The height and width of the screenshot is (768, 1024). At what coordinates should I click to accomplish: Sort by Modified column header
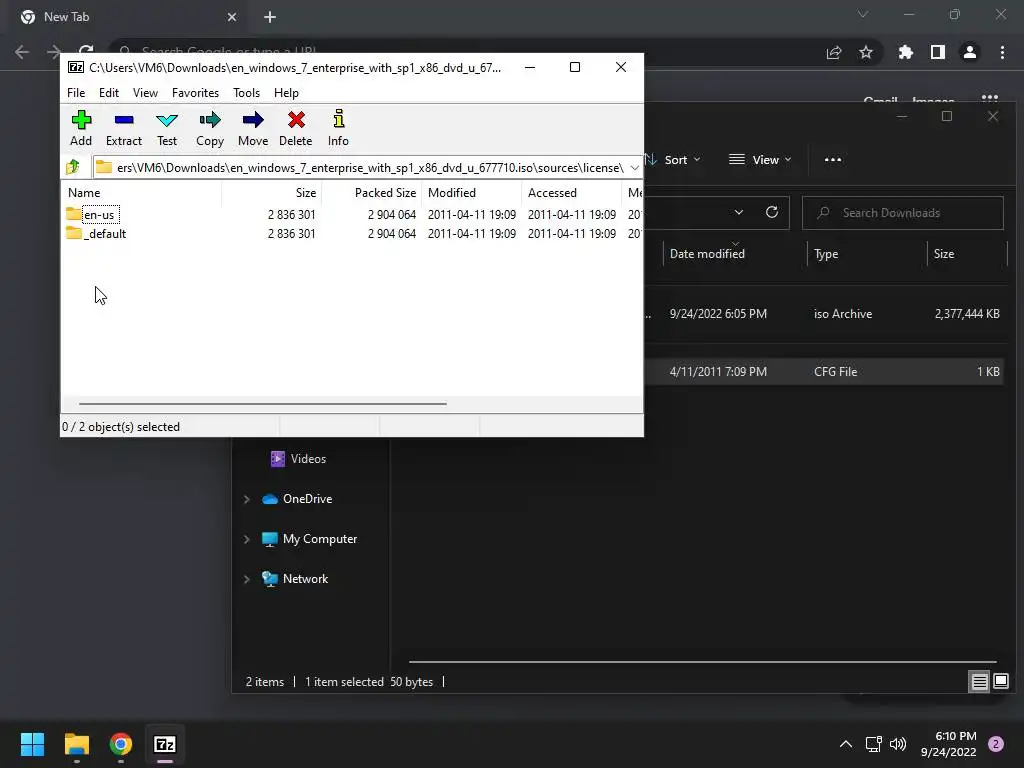(x=472, y=193)
